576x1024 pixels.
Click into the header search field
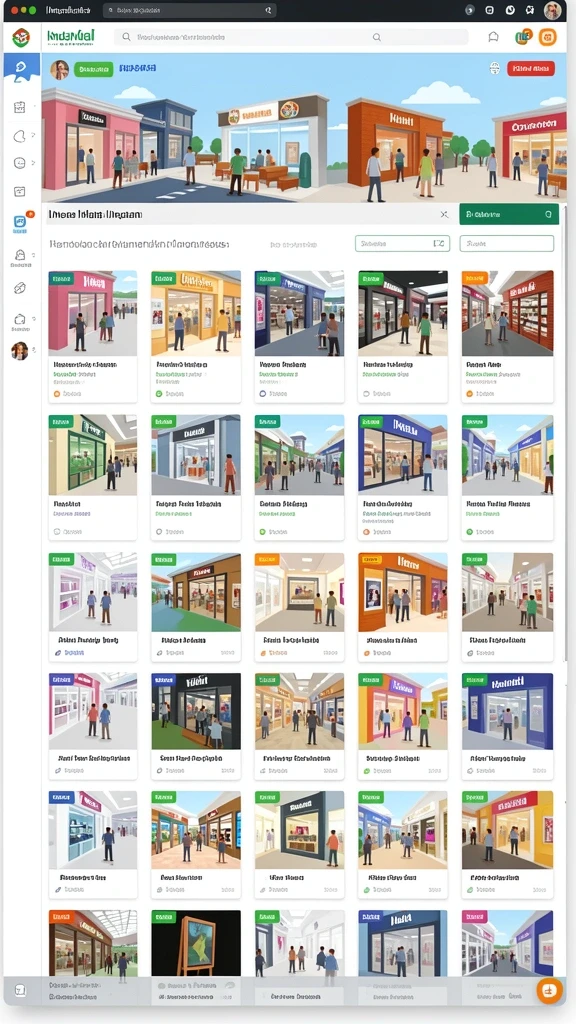click(x=291, y=38)
